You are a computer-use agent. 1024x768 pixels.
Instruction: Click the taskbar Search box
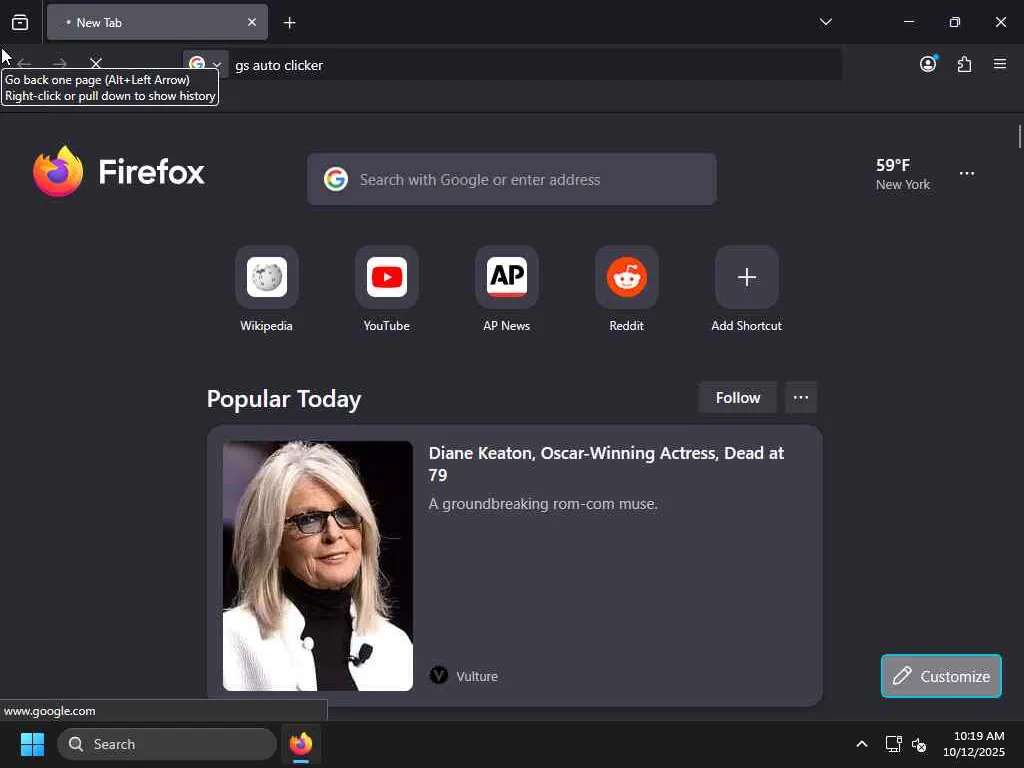[x=167, y=744]
